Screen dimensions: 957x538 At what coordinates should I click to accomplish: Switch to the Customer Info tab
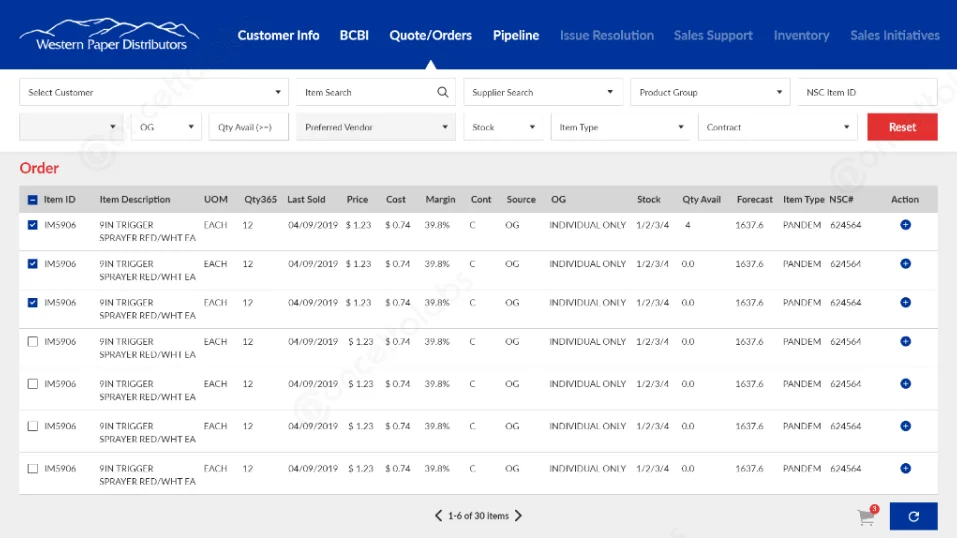pyautogui.click(x=278, y=35)
